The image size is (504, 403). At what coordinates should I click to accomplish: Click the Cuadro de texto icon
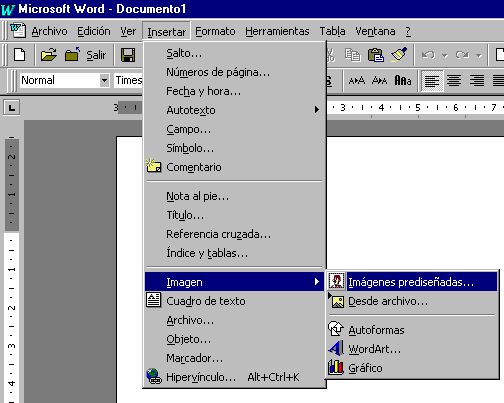[154, 300]
